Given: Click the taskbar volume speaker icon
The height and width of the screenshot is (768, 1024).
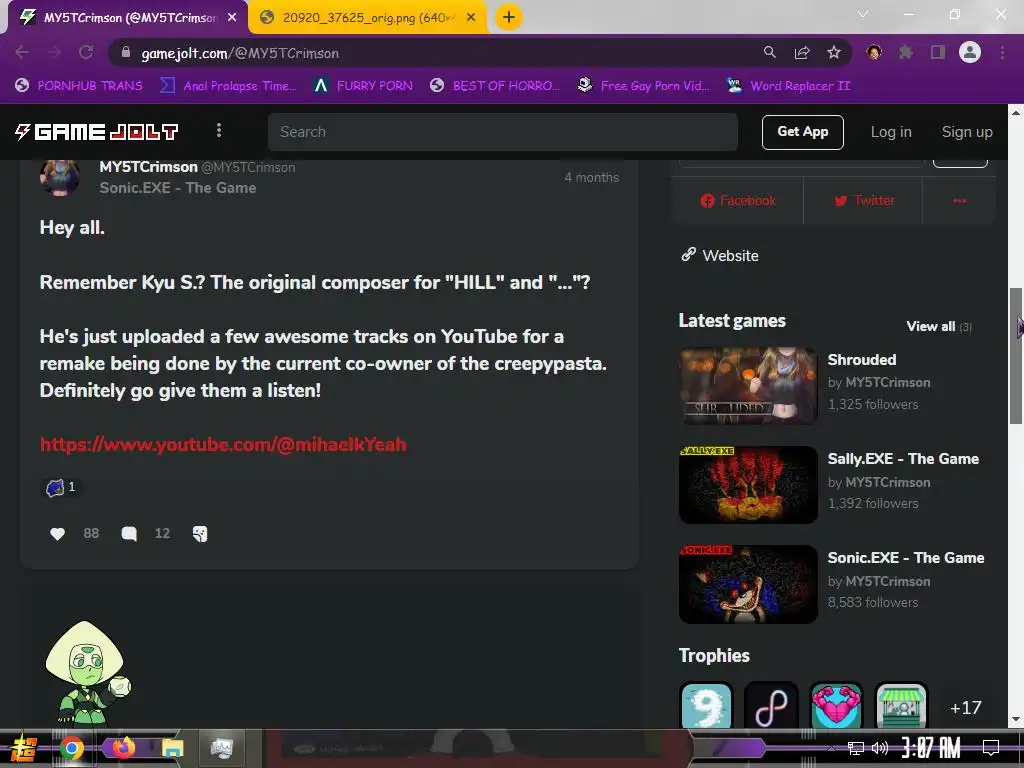Looking at the screenshot, I should click(880, 748).
